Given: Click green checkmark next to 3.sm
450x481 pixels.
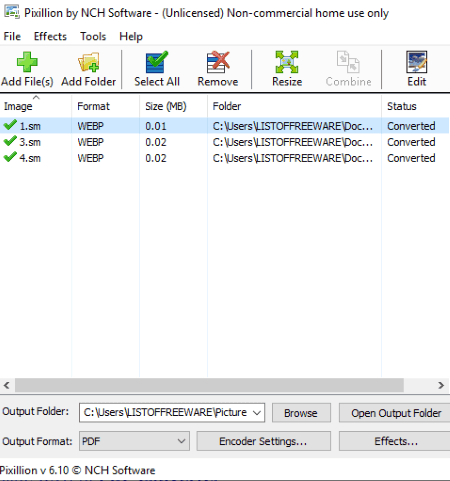Looking at the screenshot, I should 10,141.
